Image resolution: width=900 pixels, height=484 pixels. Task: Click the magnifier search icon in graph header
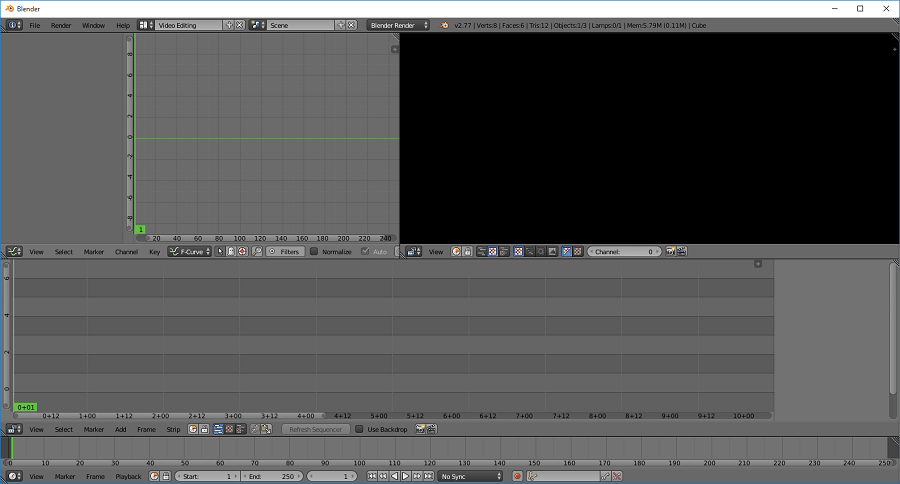click(x=257, y=251)
